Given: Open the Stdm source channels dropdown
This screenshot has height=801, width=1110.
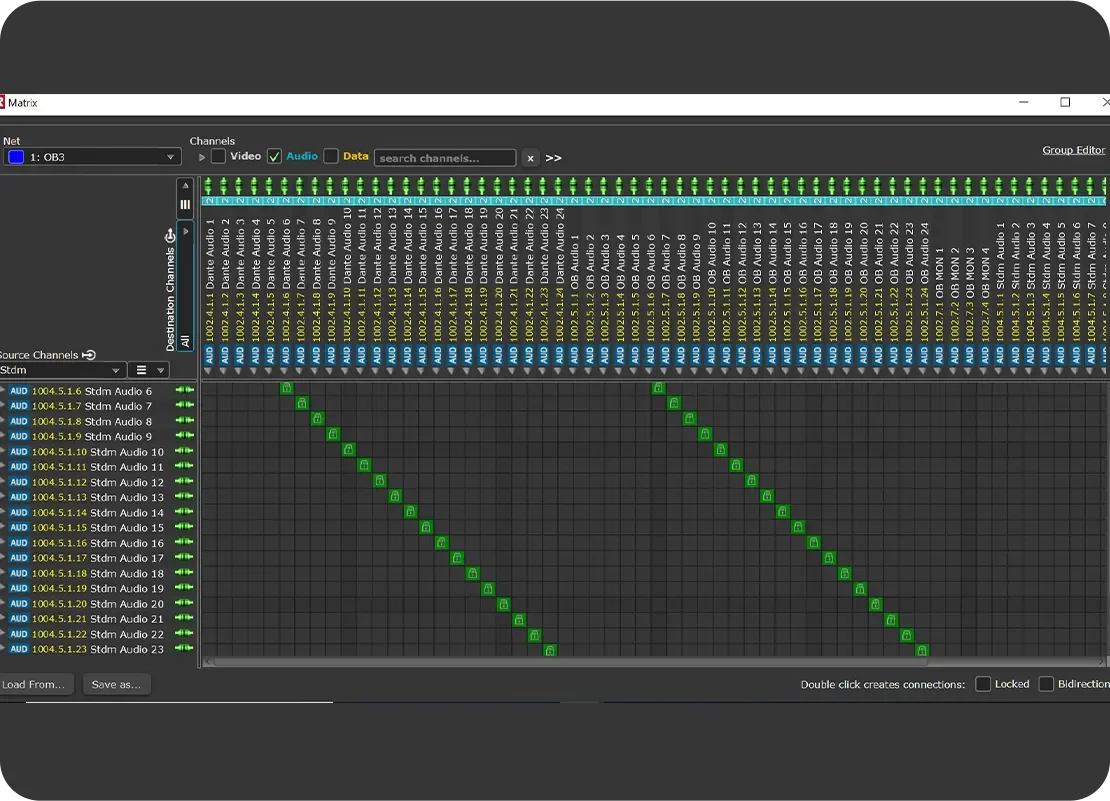Looking at the screenshot, I should point(62,370).
